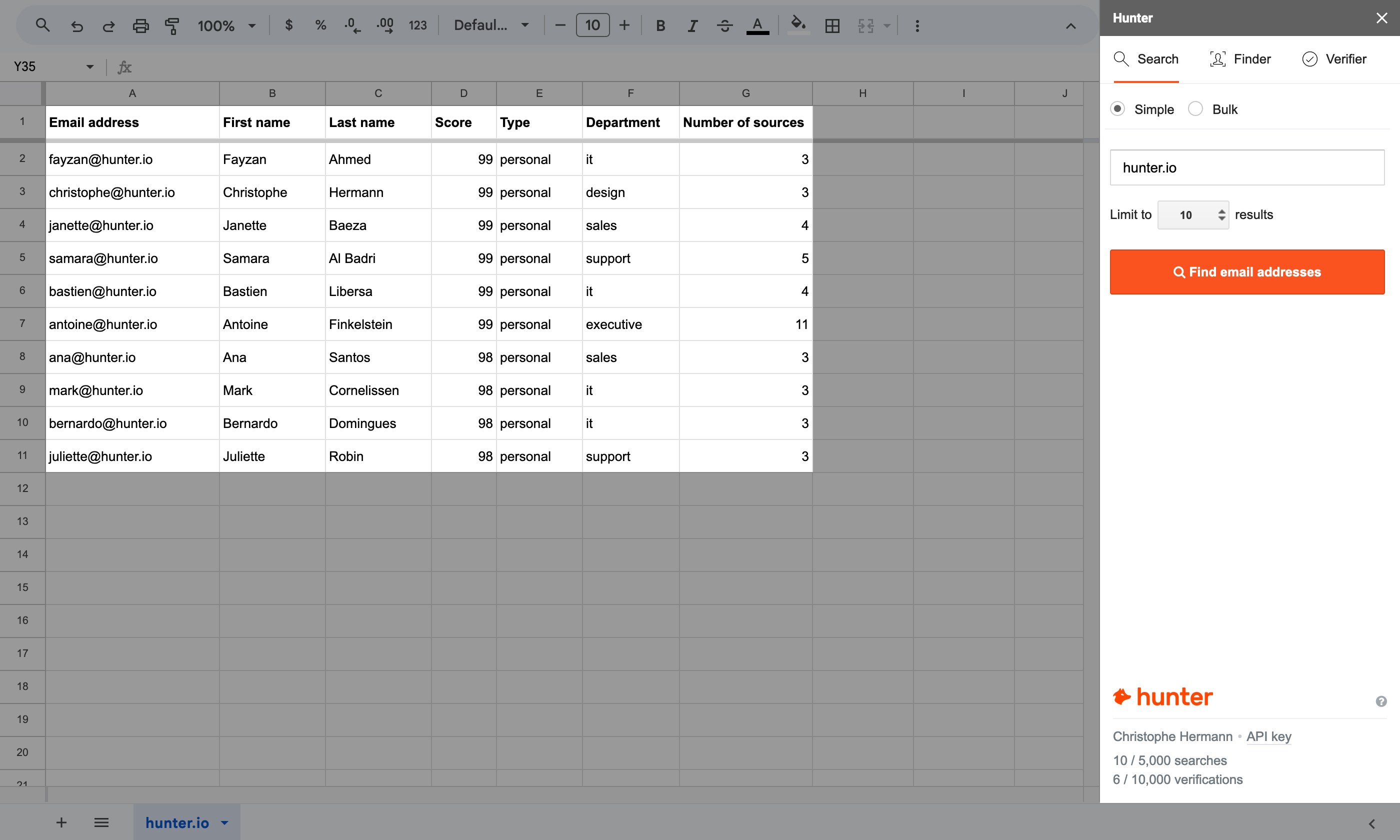Open the name box dropdown arrow

tap(89, 67)
